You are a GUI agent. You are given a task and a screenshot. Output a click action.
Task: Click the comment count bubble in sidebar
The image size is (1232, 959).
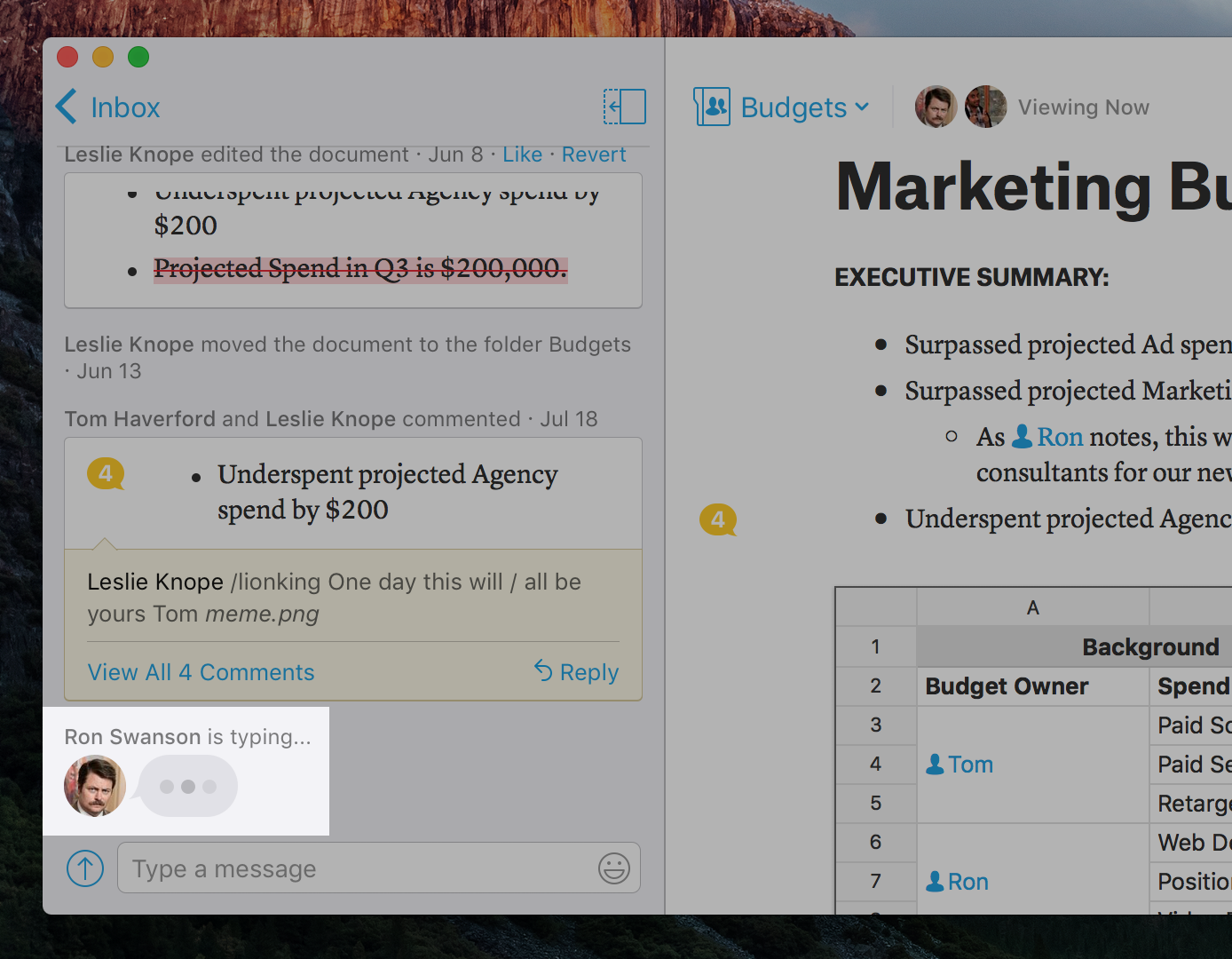tap(106, 474)
